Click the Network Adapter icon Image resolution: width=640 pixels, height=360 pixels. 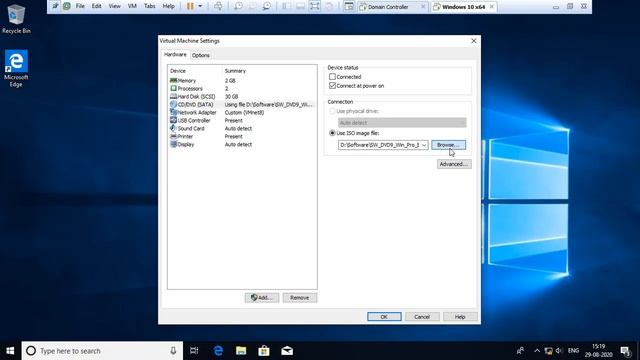coord(173,112)
